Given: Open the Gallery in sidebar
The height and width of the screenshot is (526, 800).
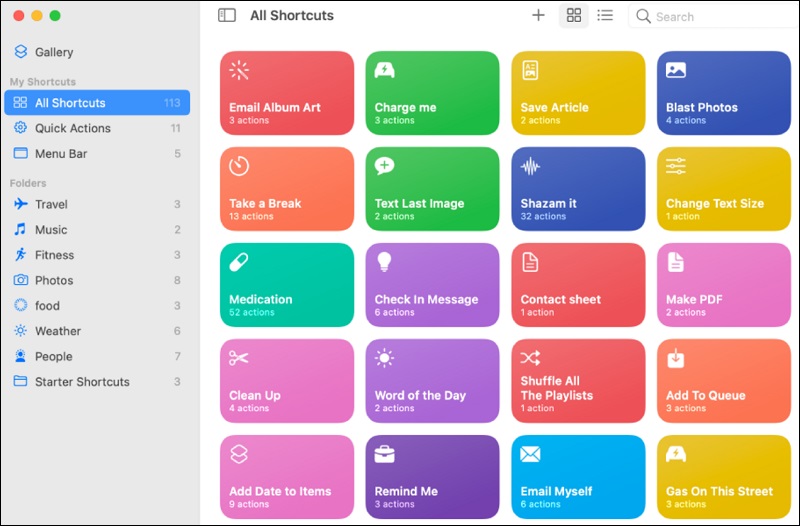Looking at the screenshot, I should (x=54, y=52).
